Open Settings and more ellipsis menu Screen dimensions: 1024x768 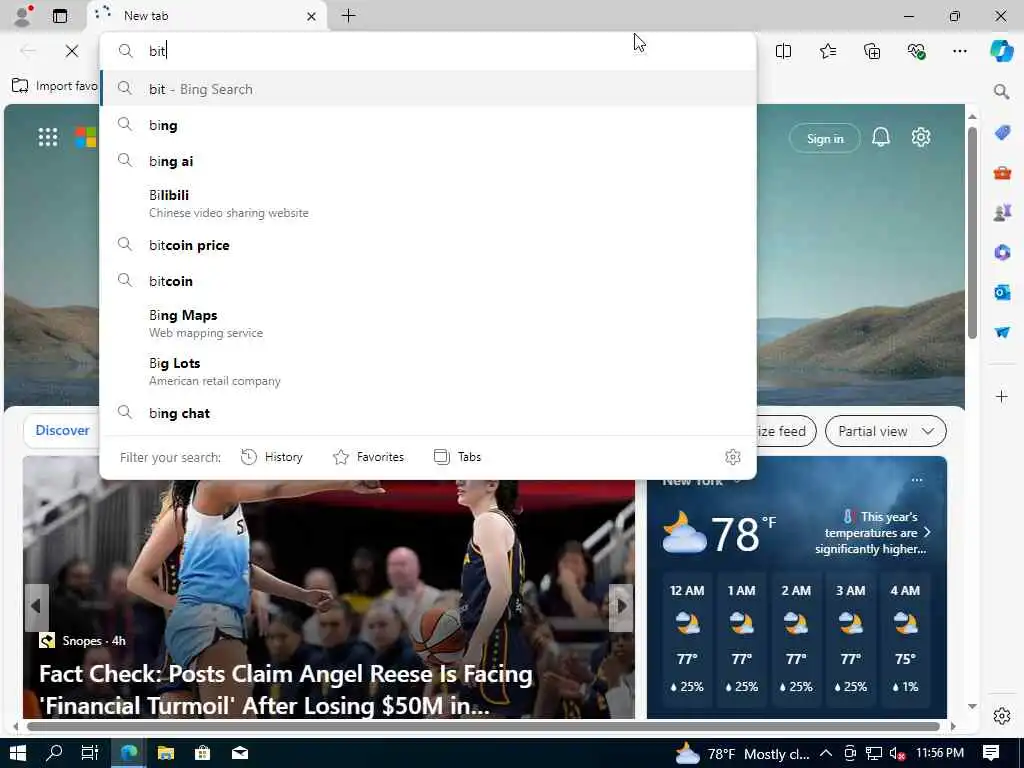(959, 51)
